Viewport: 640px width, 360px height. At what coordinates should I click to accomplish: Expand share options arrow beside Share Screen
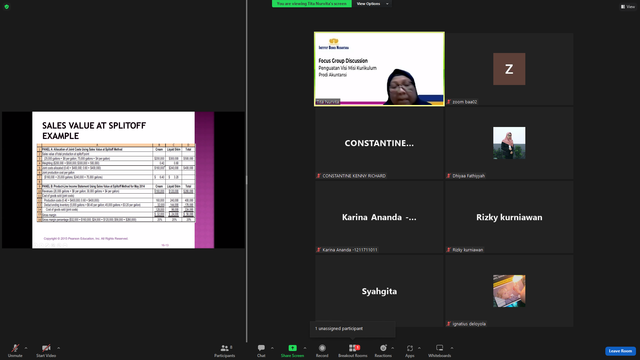[304, 348]
